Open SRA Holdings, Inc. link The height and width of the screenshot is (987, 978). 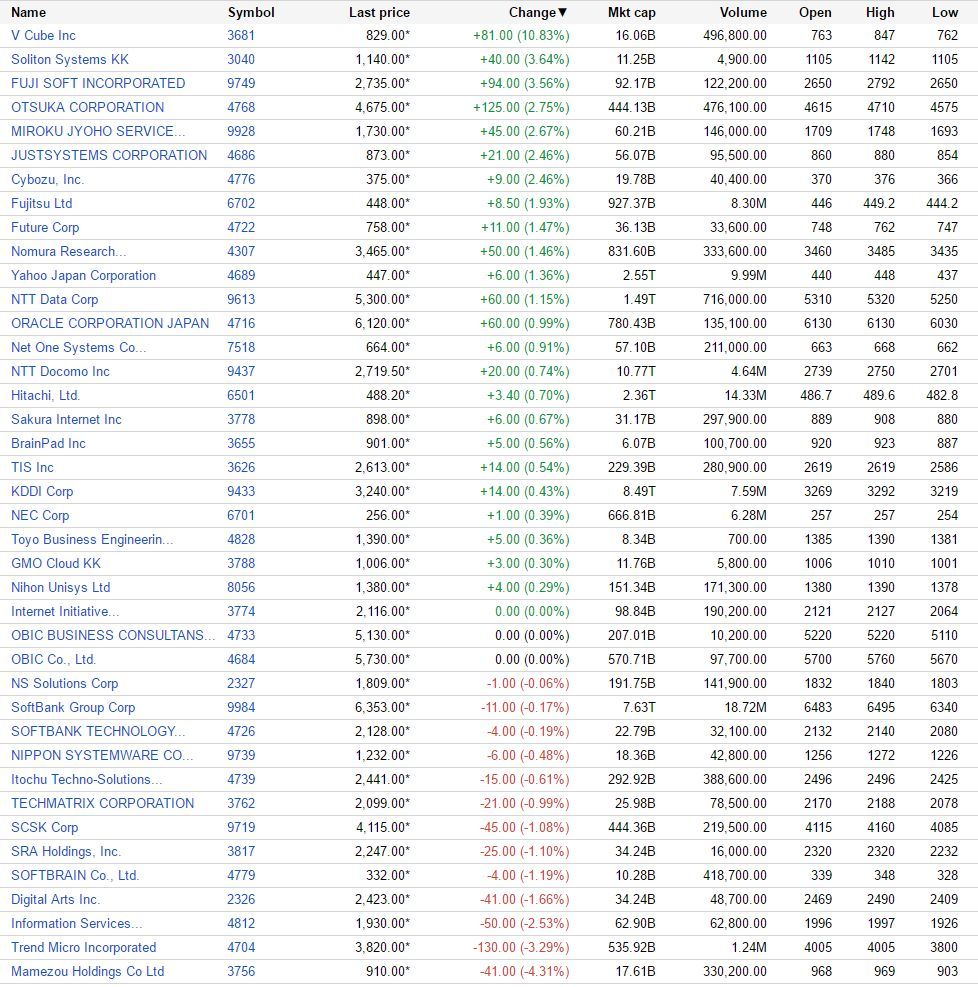(x=65, y=851)
